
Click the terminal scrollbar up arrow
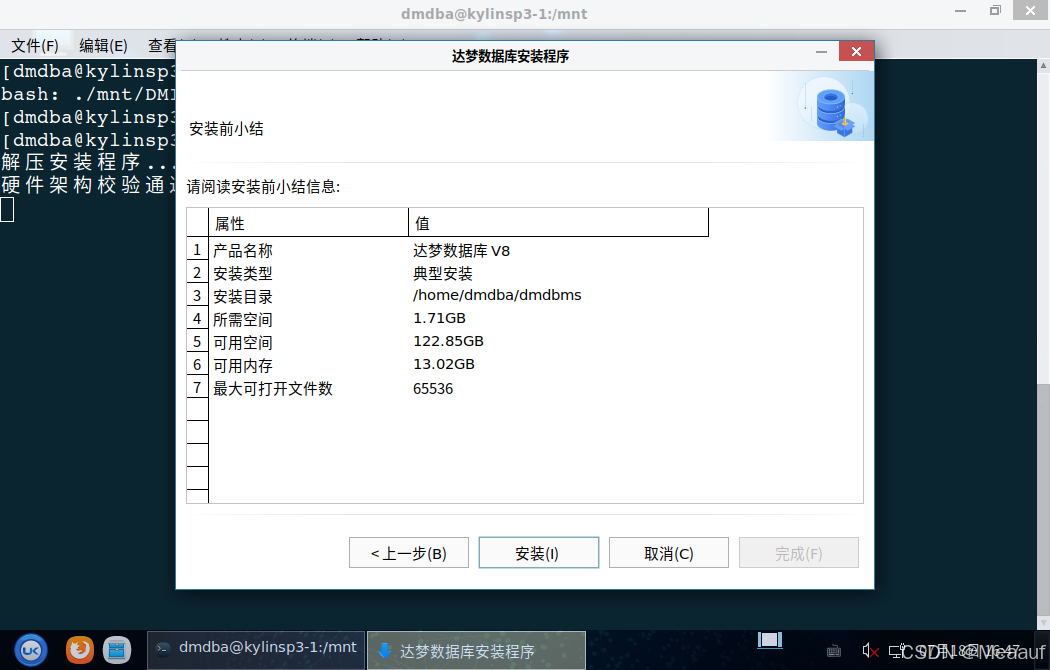coord(1043,66)
